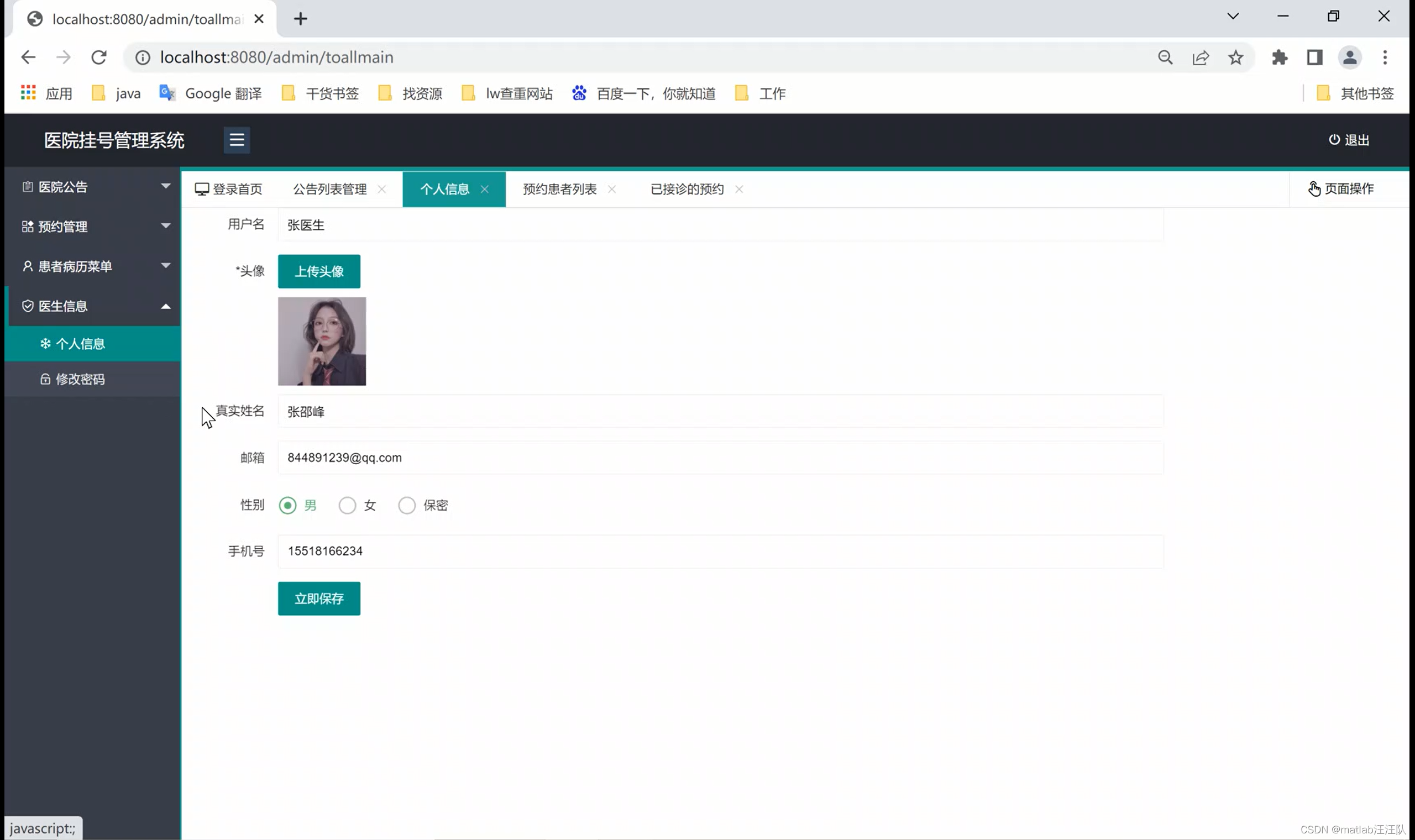1415x840 pixels.
Task: Click the browser reload icon
Action: pyautogui.click(x=99, y=57)
